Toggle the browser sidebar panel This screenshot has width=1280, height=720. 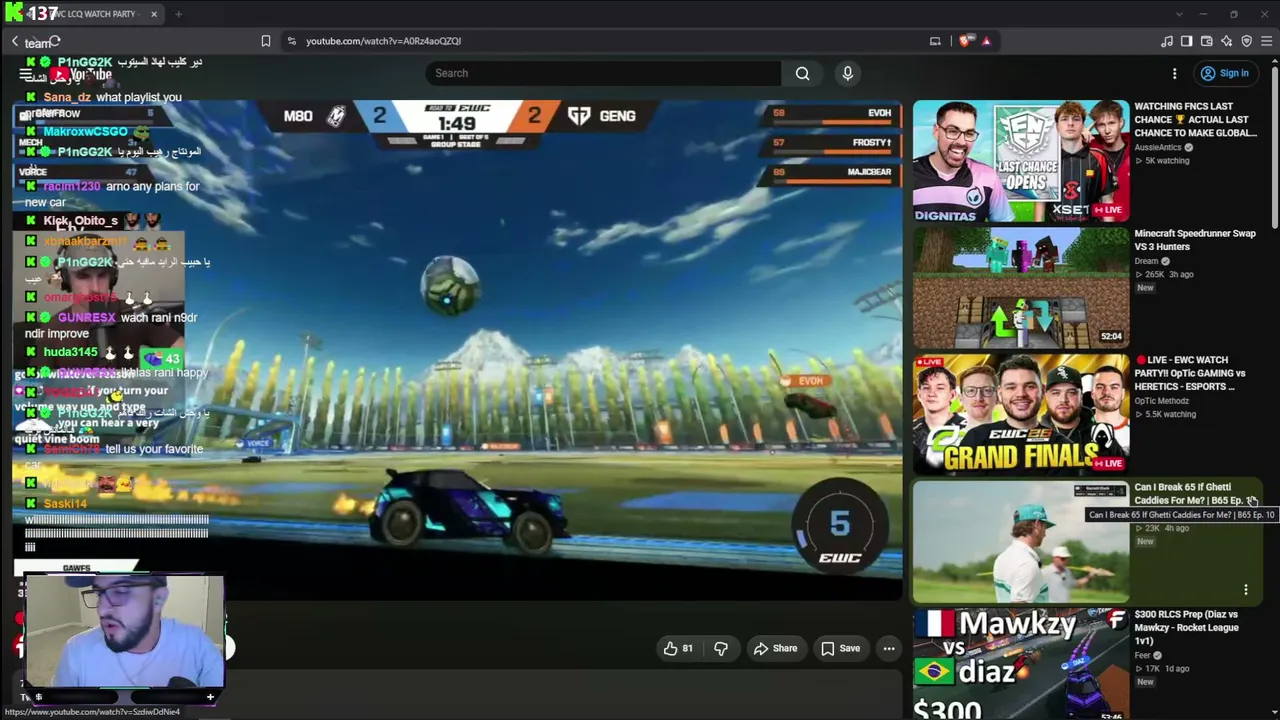pos(1187,41)
